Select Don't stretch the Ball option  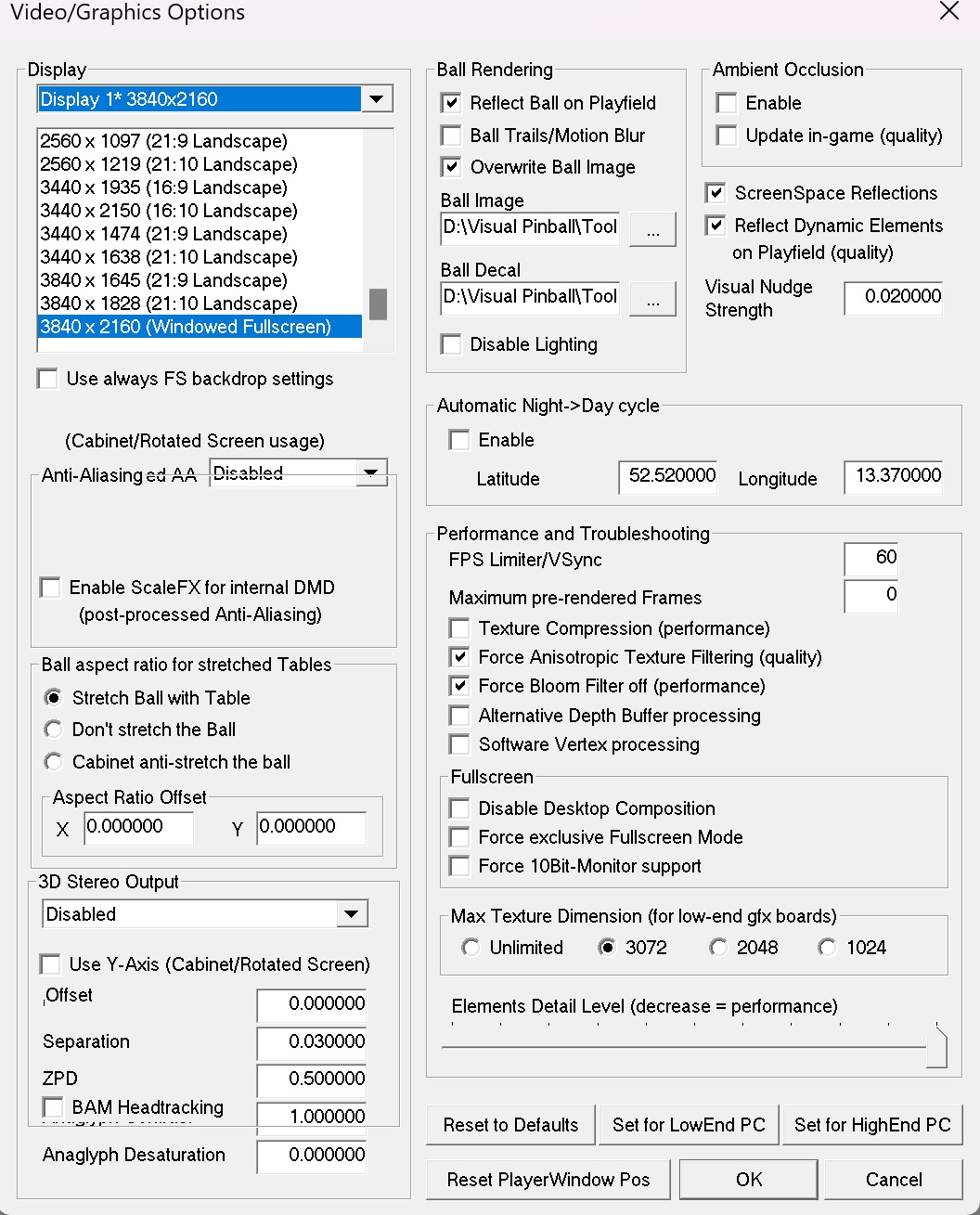[53, 730]
